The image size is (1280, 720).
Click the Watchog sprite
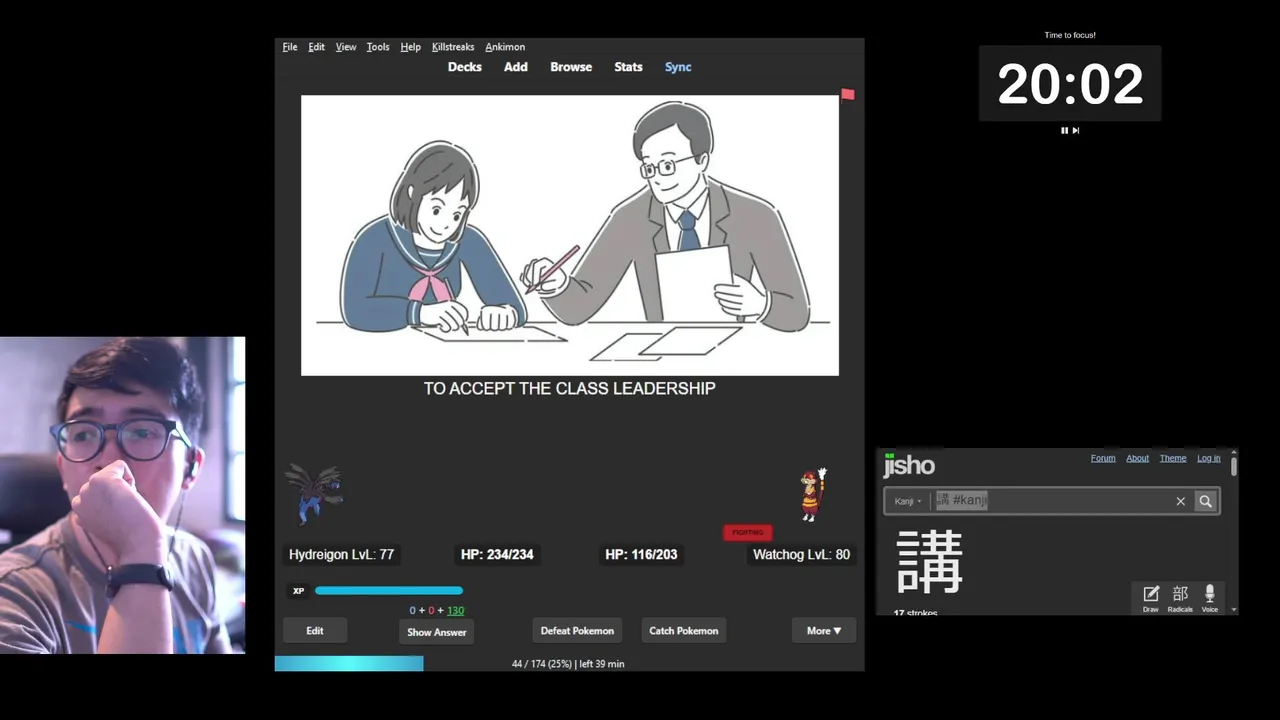tap(813, 494)
